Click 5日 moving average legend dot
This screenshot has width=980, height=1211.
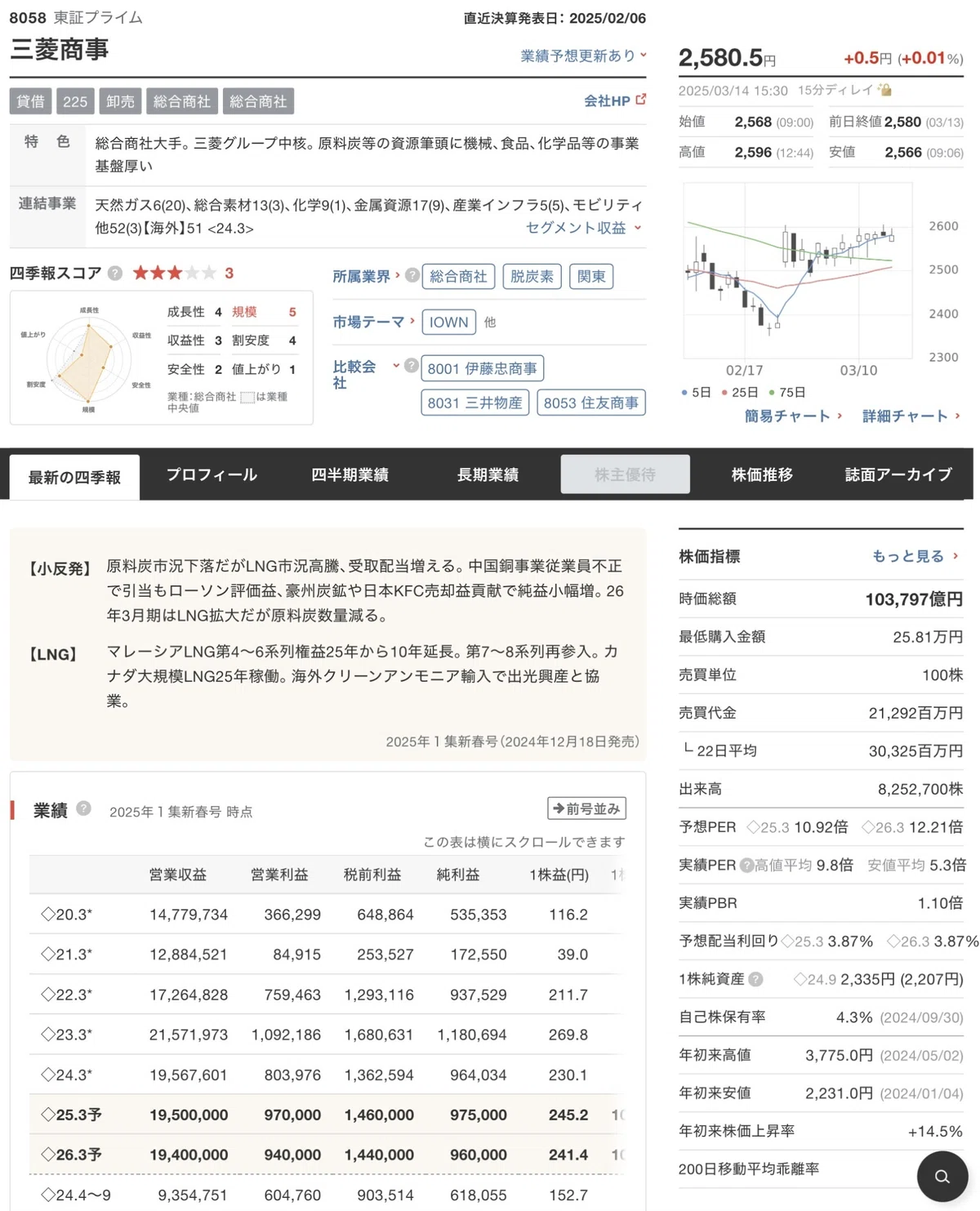tap(684, 392)
